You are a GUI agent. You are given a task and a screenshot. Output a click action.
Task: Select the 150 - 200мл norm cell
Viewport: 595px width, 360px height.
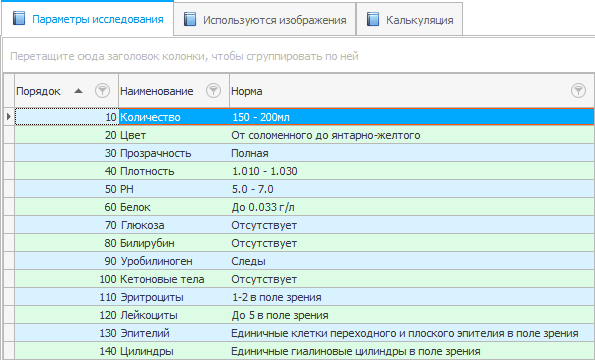(x=412, y=117)
